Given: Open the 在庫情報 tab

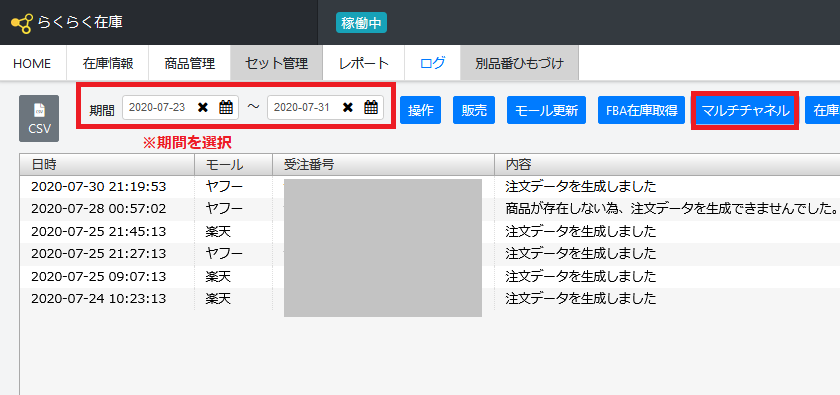Looking at the screenshot, I should [x=108, y=63].
